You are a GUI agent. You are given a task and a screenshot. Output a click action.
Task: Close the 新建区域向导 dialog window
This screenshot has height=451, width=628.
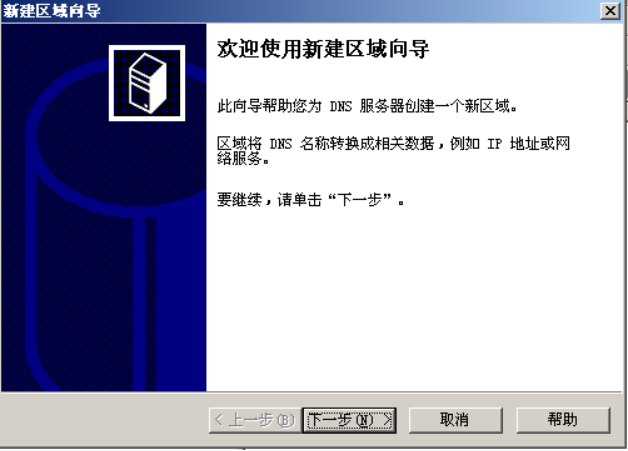pyautogui.click(x=610, y=11)
